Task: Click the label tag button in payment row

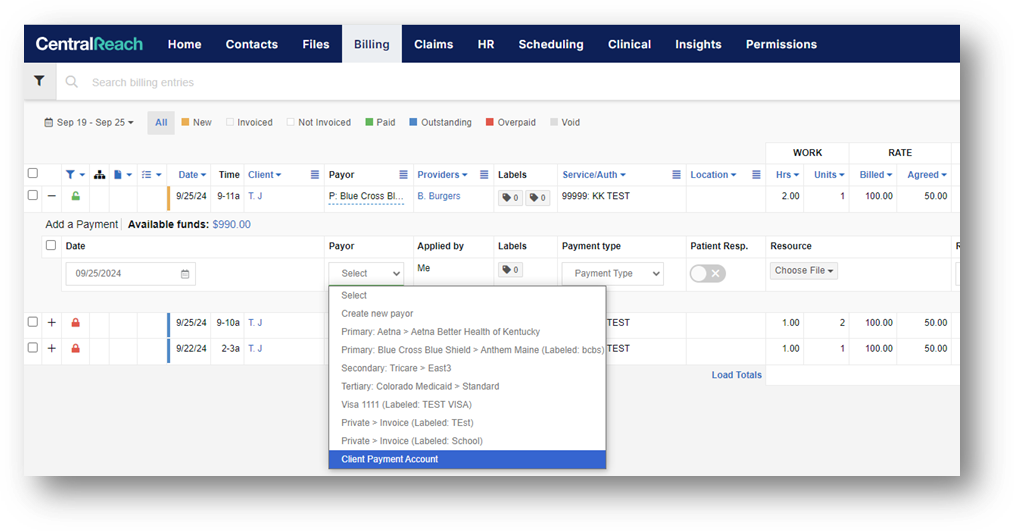Action: 510,270
